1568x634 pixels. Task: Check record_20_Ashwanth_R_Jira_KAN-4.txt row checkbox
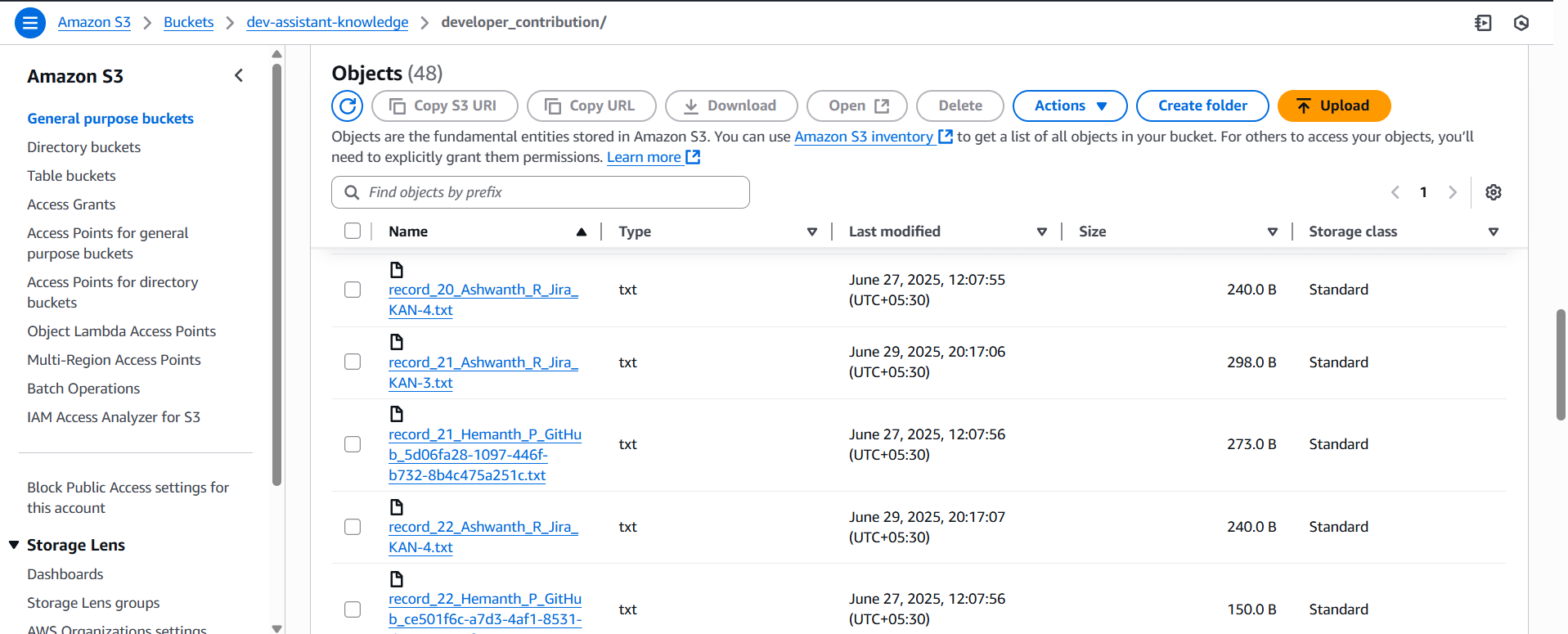pyautogui.click(x=353, y=290)
